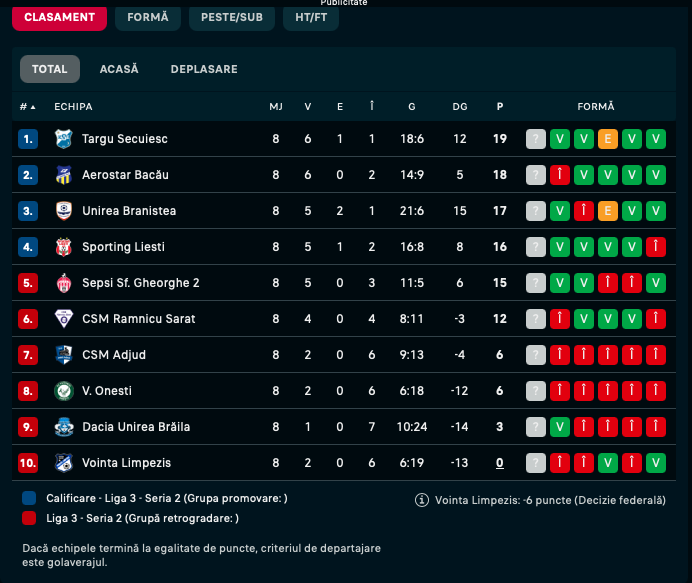Click Sepsi Sf. Gheorghe 2 crest icon
Screen dimensions: 692x583
point(64,283)
